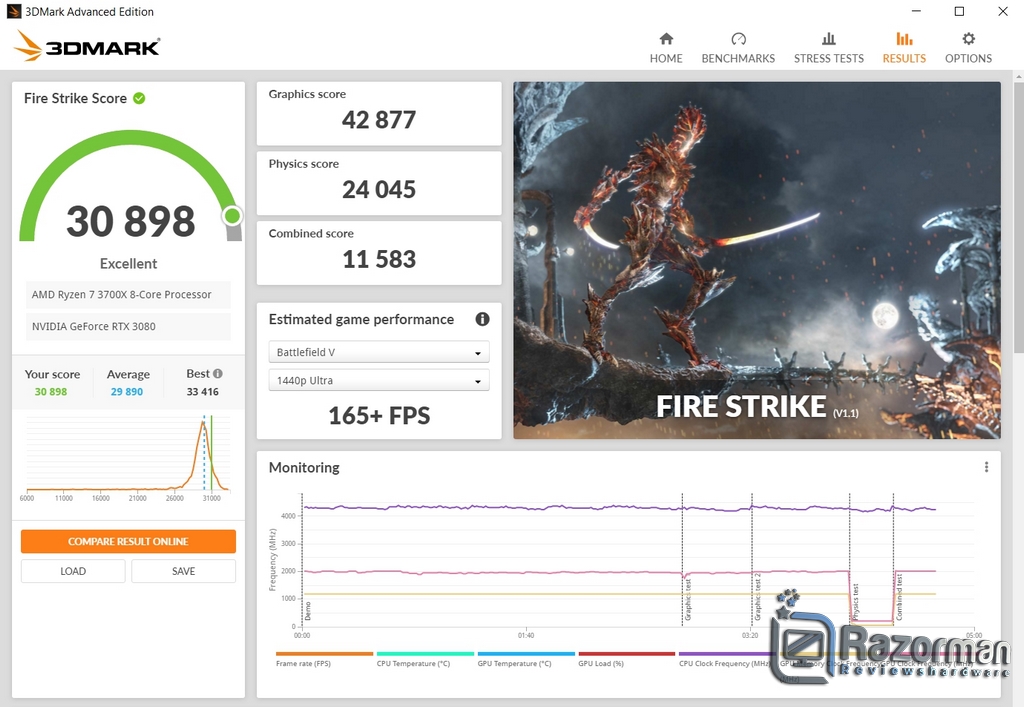Open the 1440p Ultra resolution dropdown

pyautogui.click(x=379, y=380)
